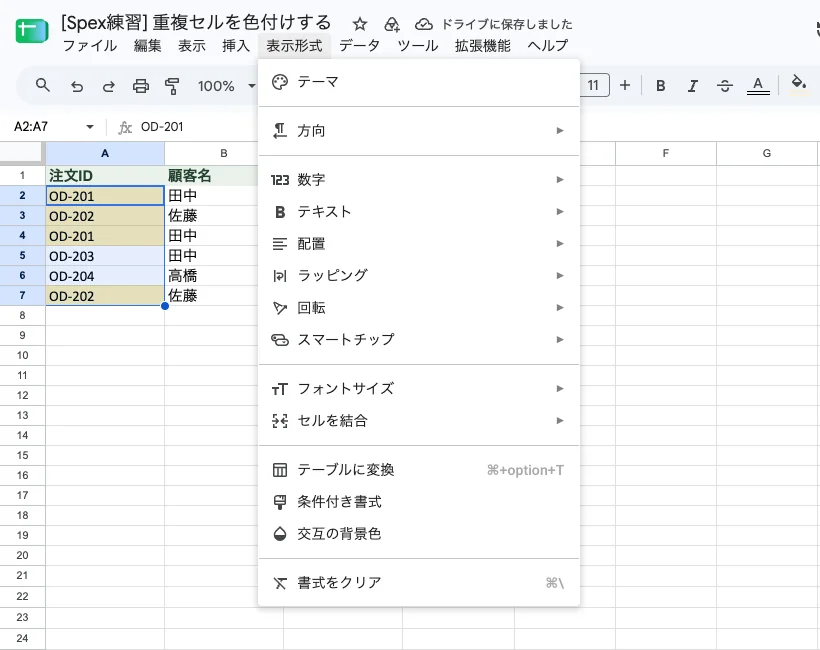Image resolution: width=820 pixels, height=650 pixels.
Task: Print the spreadsheet
Action: [141, 86]
